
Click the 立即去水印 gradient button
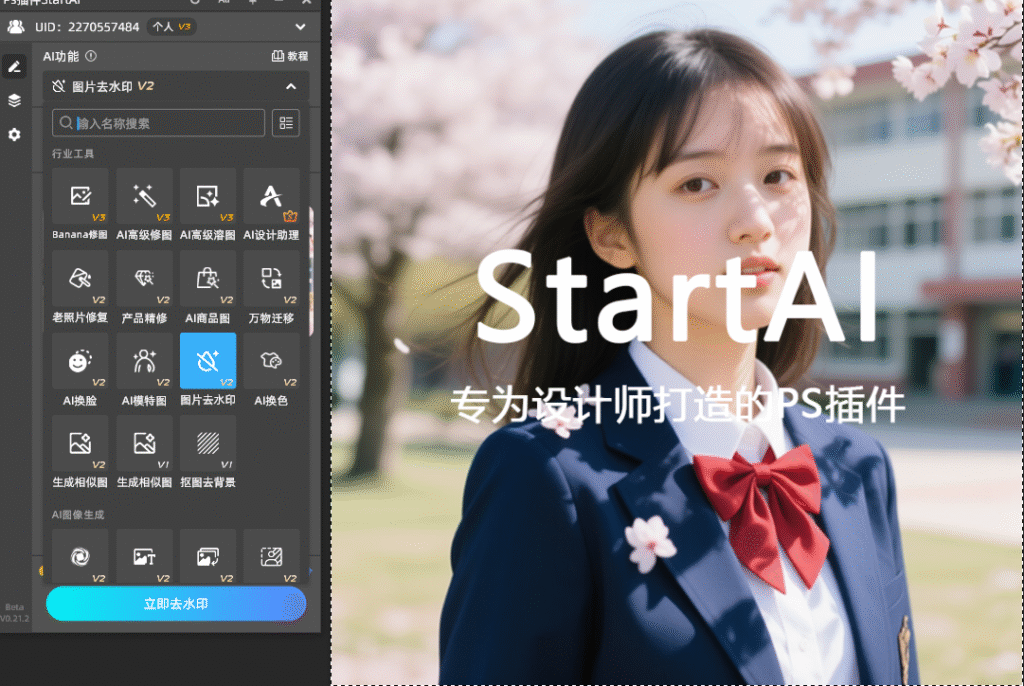(175, 604)
